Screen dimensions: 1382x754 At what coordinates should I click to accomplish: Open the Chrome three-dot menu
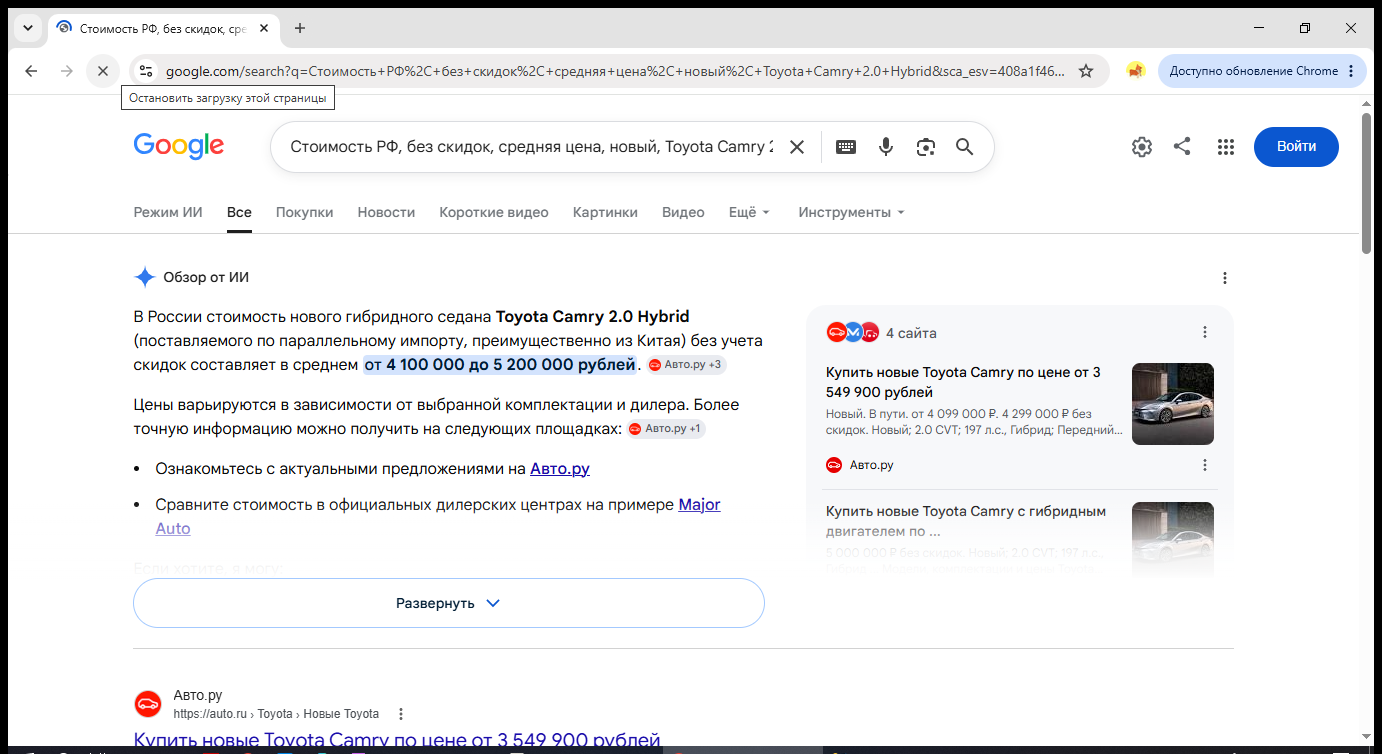point(1351,71)
